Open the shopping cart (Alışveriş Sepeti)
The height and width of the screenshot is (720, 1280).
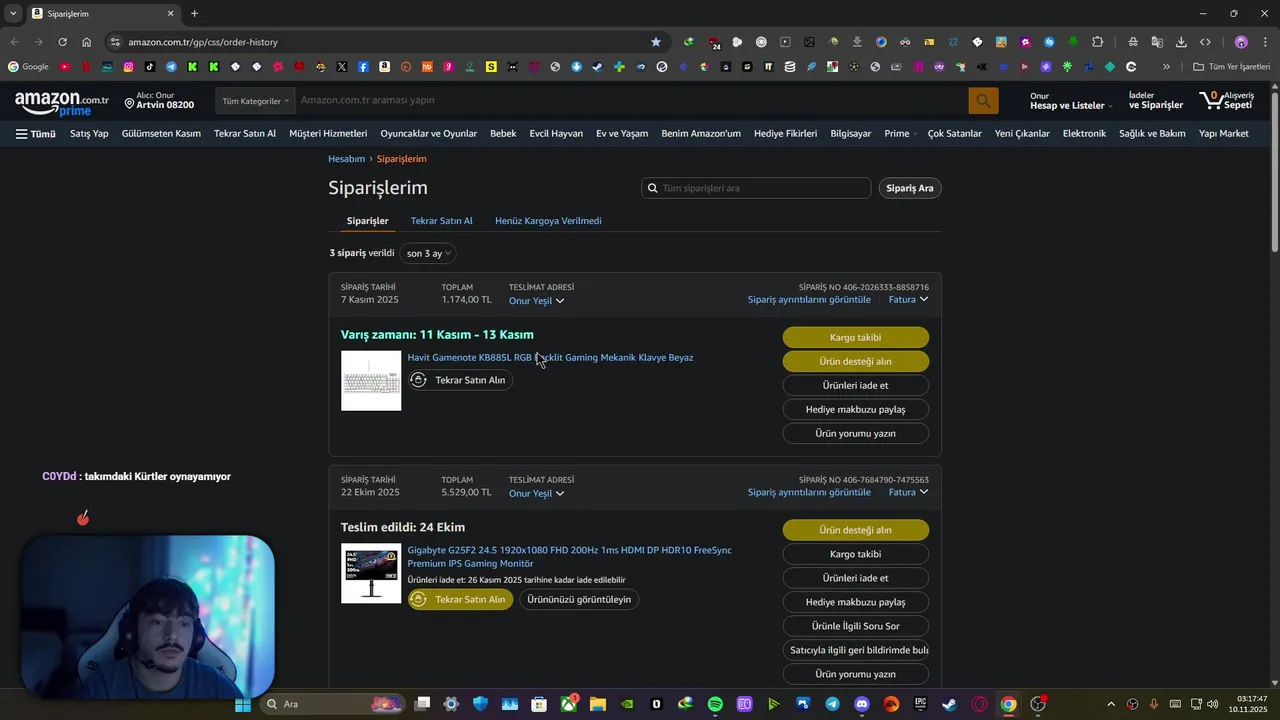click(x=1227, y=101)
